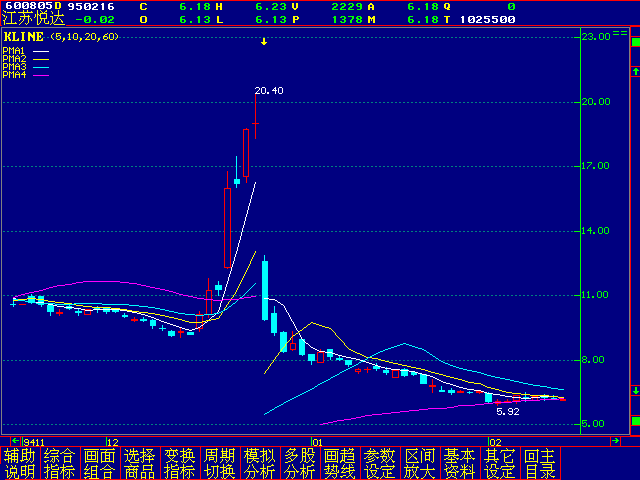Click the yellow down arrow marker above the chart
This screenshot has width=640, height=480.
tap(264, 41)
